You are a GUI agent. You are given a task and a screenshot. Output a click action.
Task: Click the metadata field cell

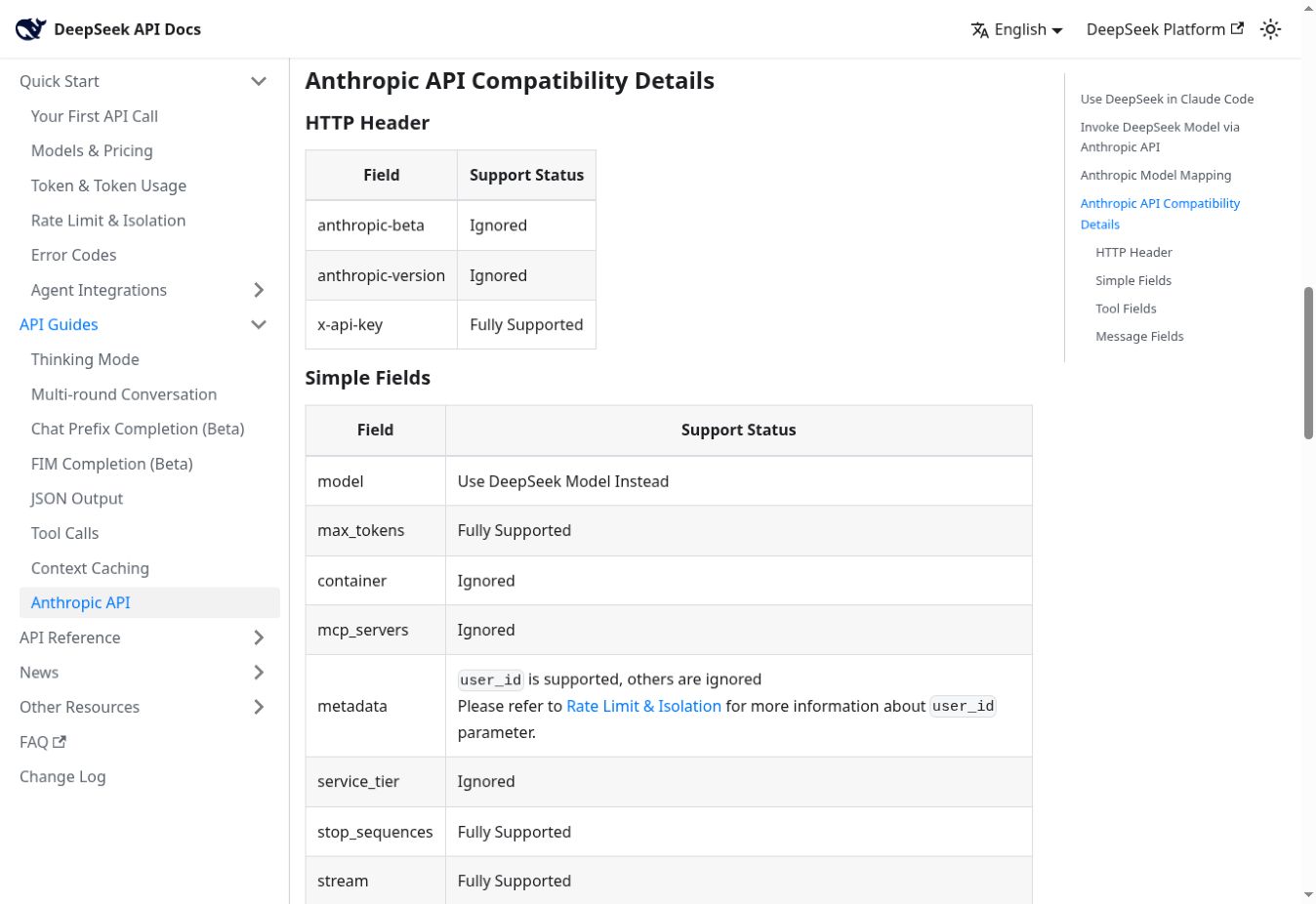click(x=376, y=706)
